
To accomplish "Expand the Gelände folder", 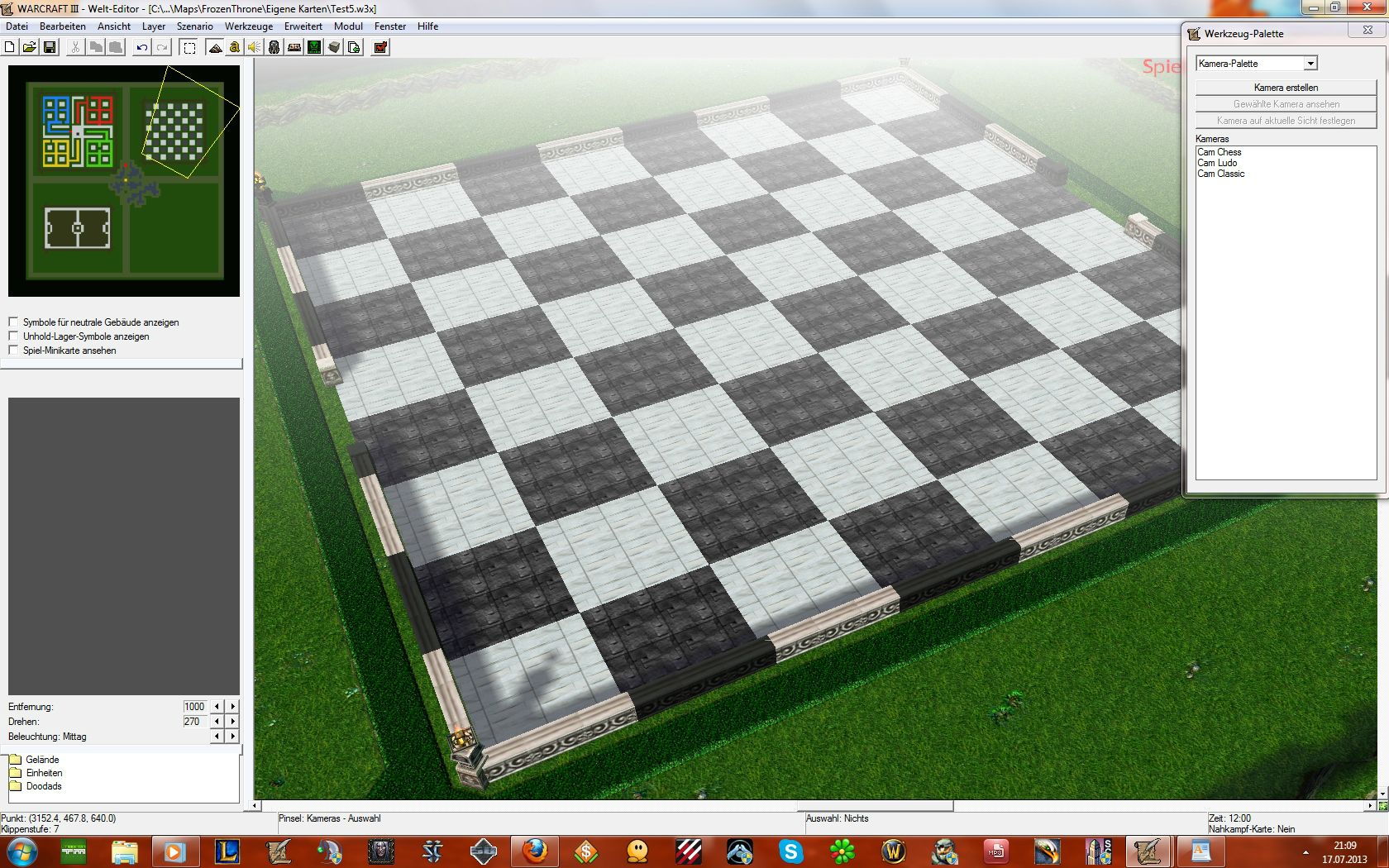I will click(34, 760).
